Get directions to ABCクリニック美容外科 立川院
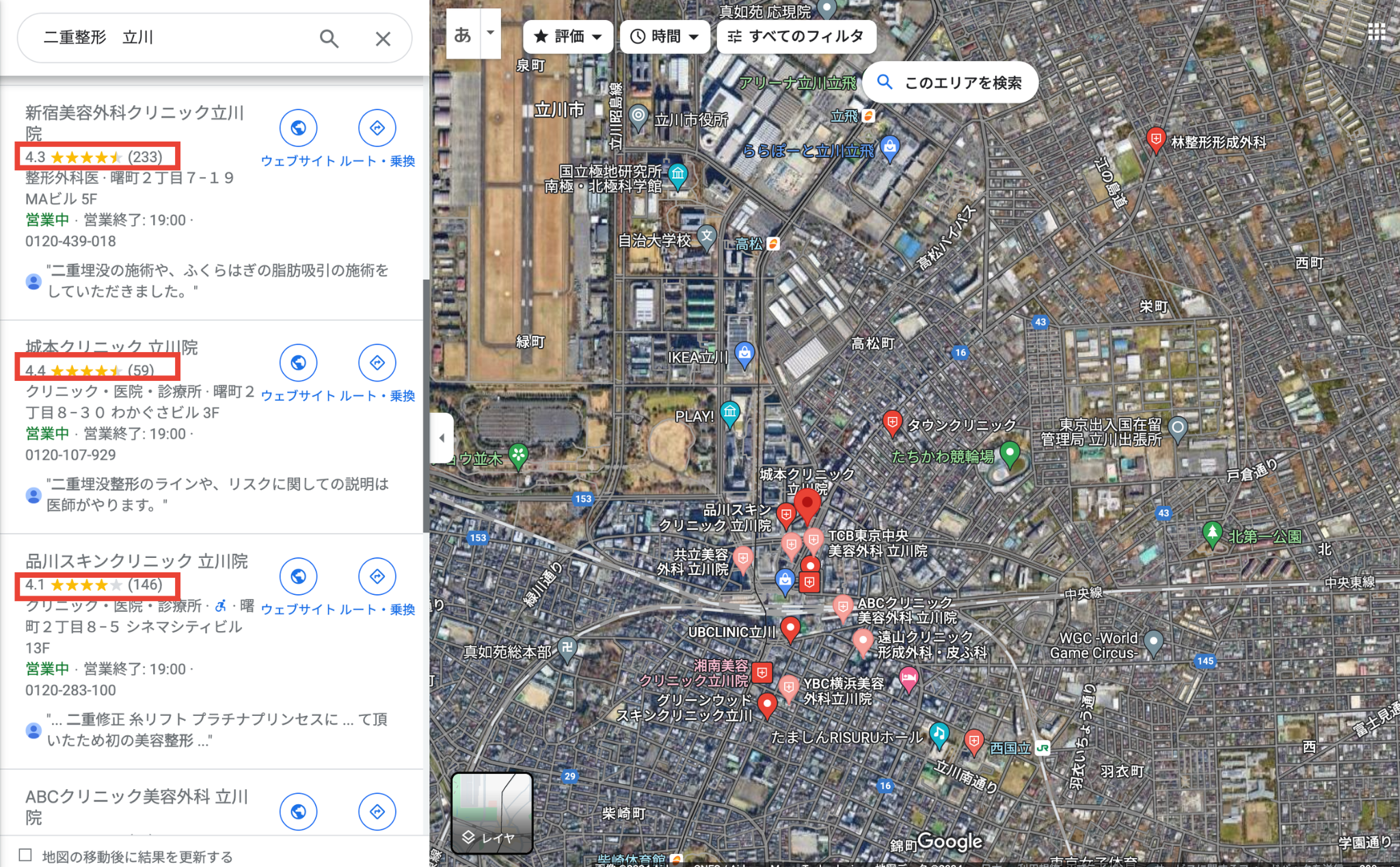The image size is (1400, 867). coord(377,812)
